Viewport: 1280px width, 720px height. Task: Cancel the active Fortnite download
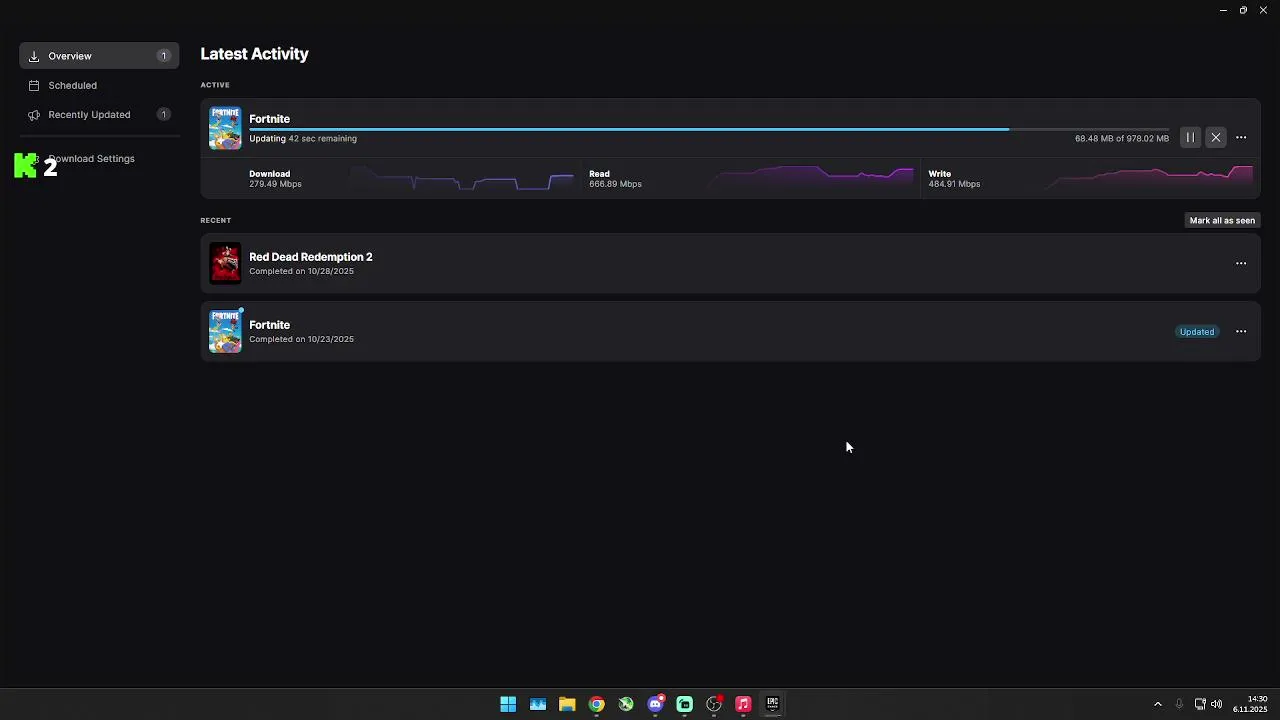[x=1216, y=138]
